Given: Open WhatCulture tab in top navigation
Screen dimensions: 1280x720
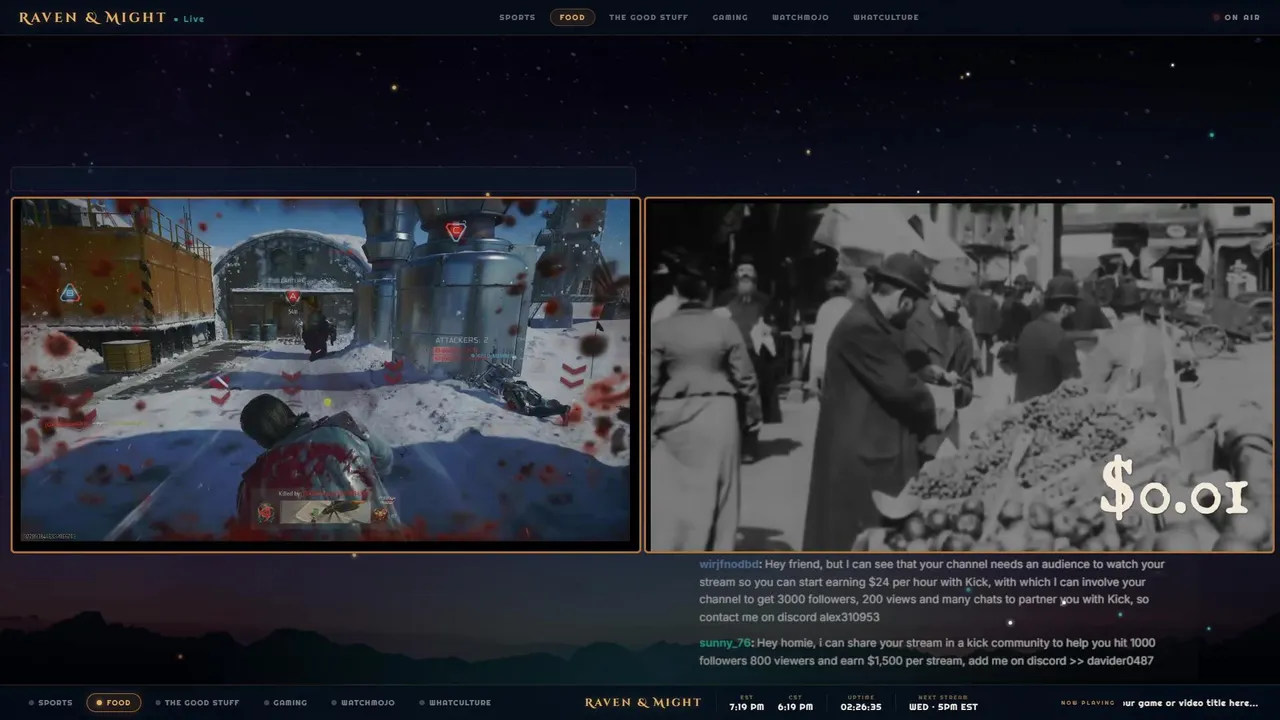Looking at the screenshot, I should tap(886, 17).
